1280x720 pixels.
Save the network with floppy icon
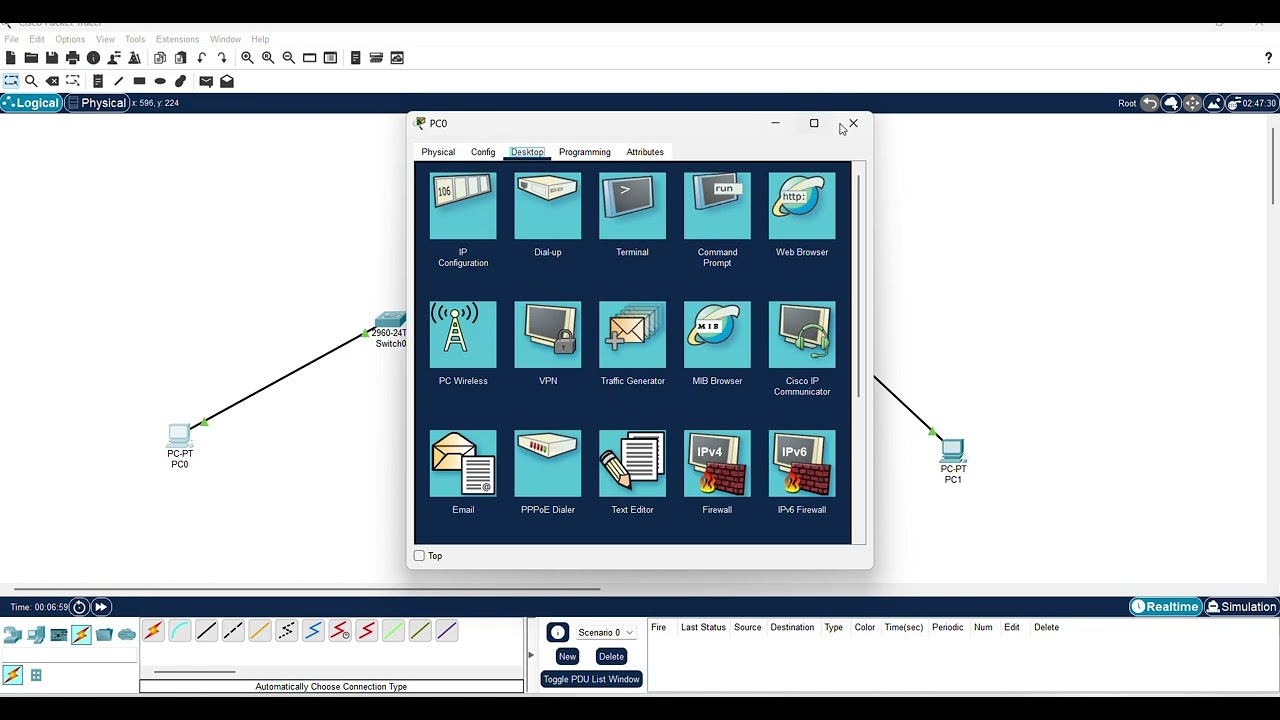[x=52, y=58]
